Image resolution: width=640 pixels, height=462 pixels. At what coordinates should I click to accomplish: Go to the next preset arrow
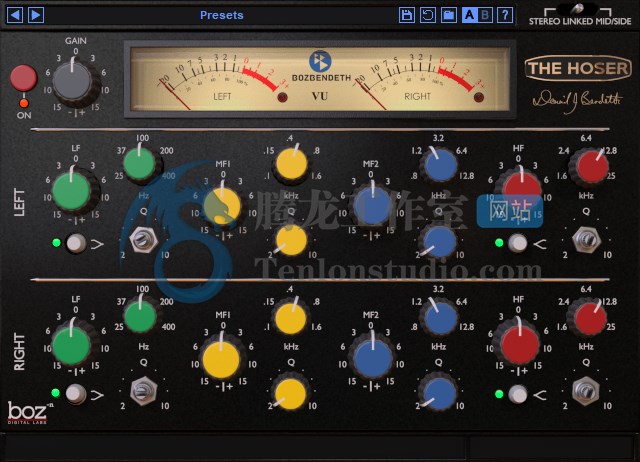[x=36, y=15]
